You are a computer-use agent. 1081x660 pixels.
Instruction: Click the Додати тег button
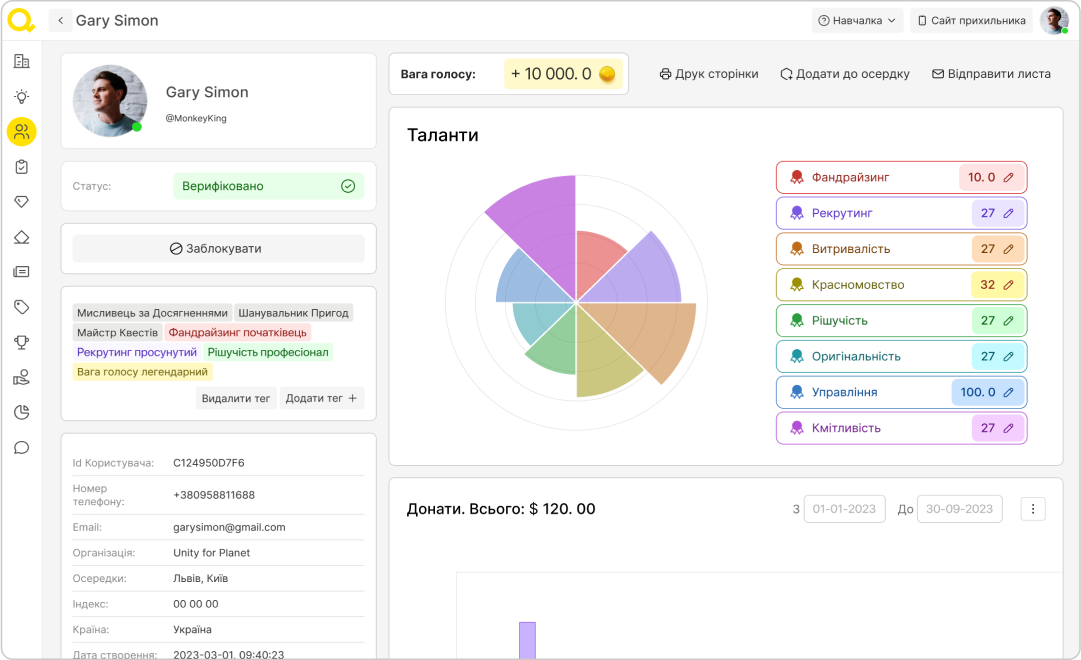click(x=321, y=398)
